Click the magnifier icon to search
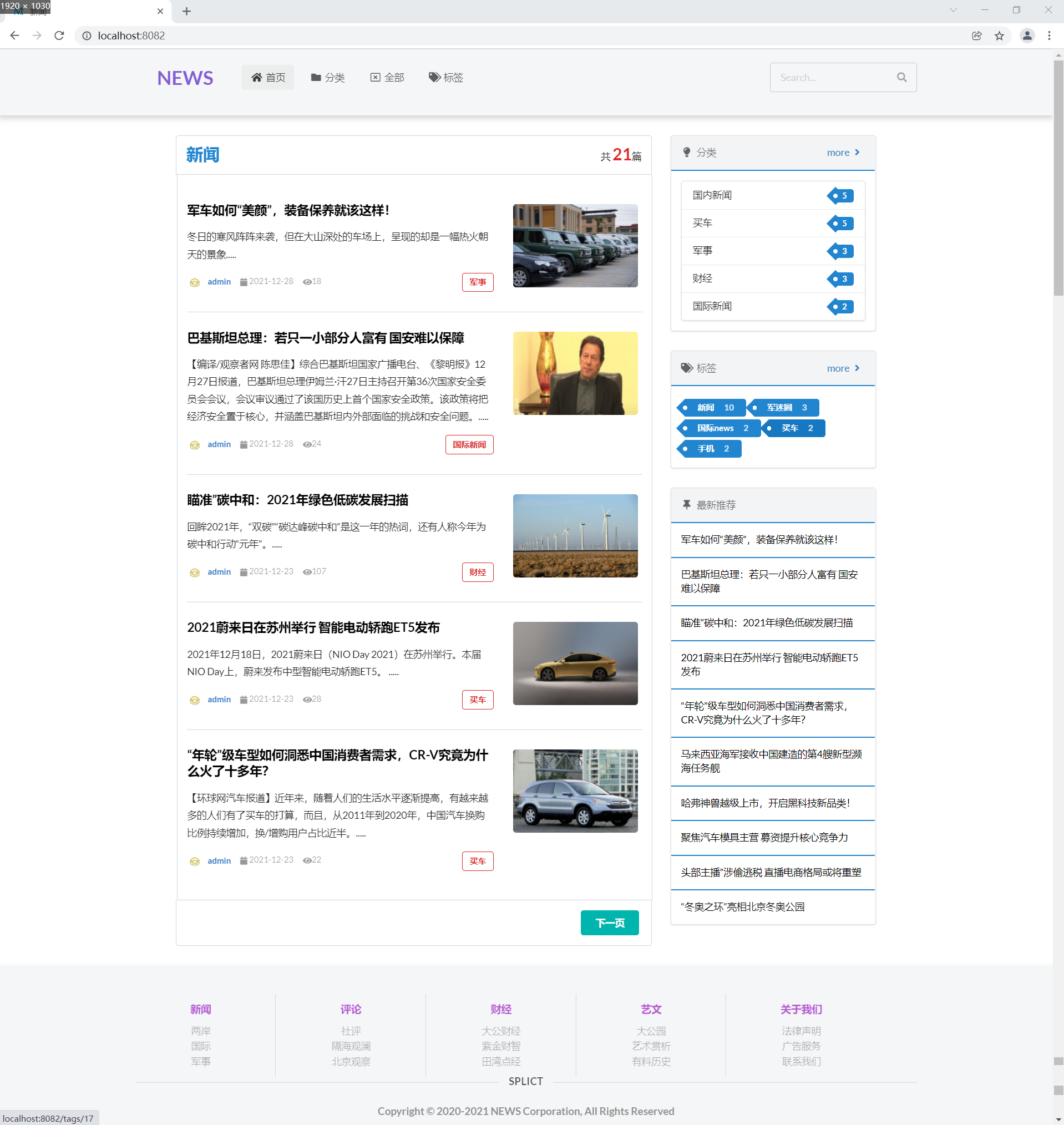 (x=902, y=77)
